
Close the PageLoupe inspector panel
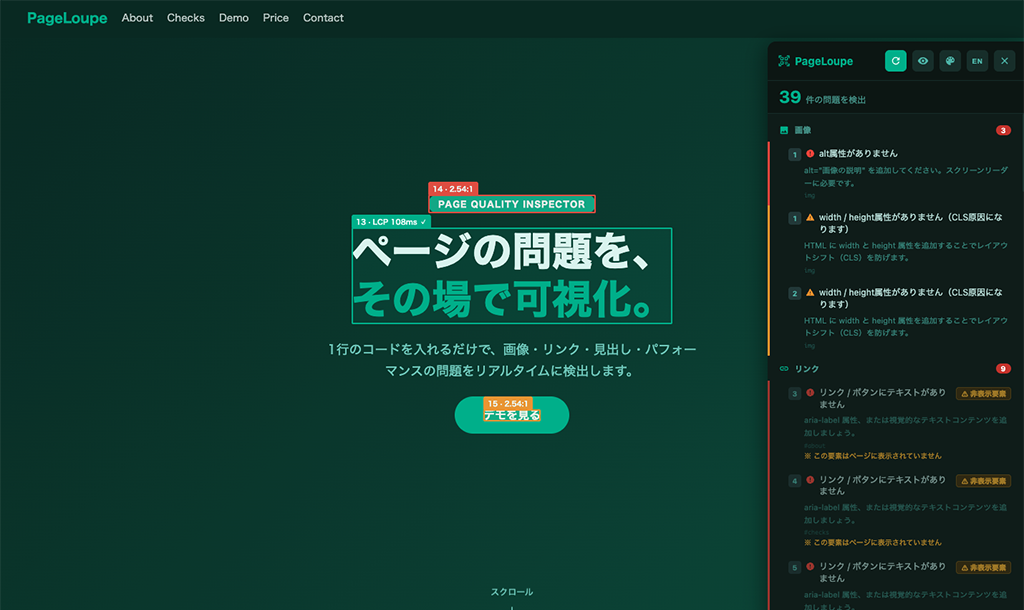coord(1004,61)
